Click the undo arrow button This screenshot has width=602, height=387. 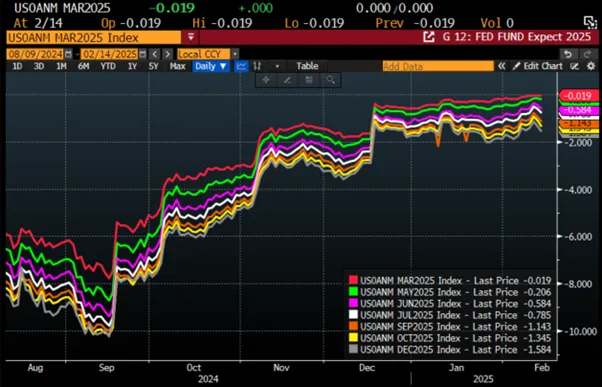pos(569,54)
